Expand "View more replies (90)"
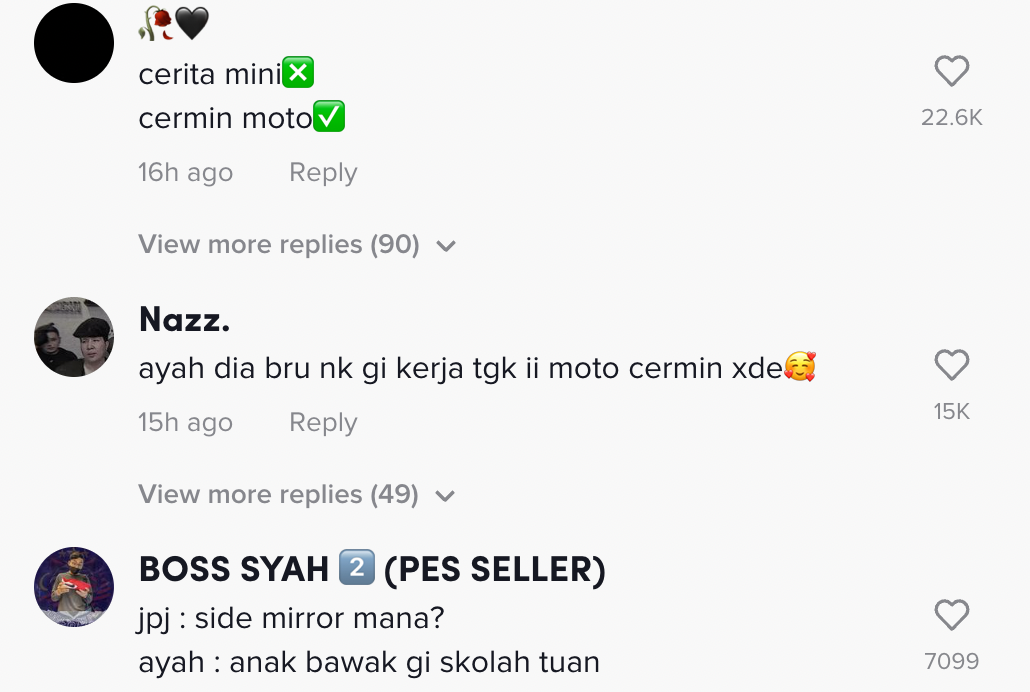The width and height of the screenshot is (1030, 692). pyautogui.click(x=278, y=245)
